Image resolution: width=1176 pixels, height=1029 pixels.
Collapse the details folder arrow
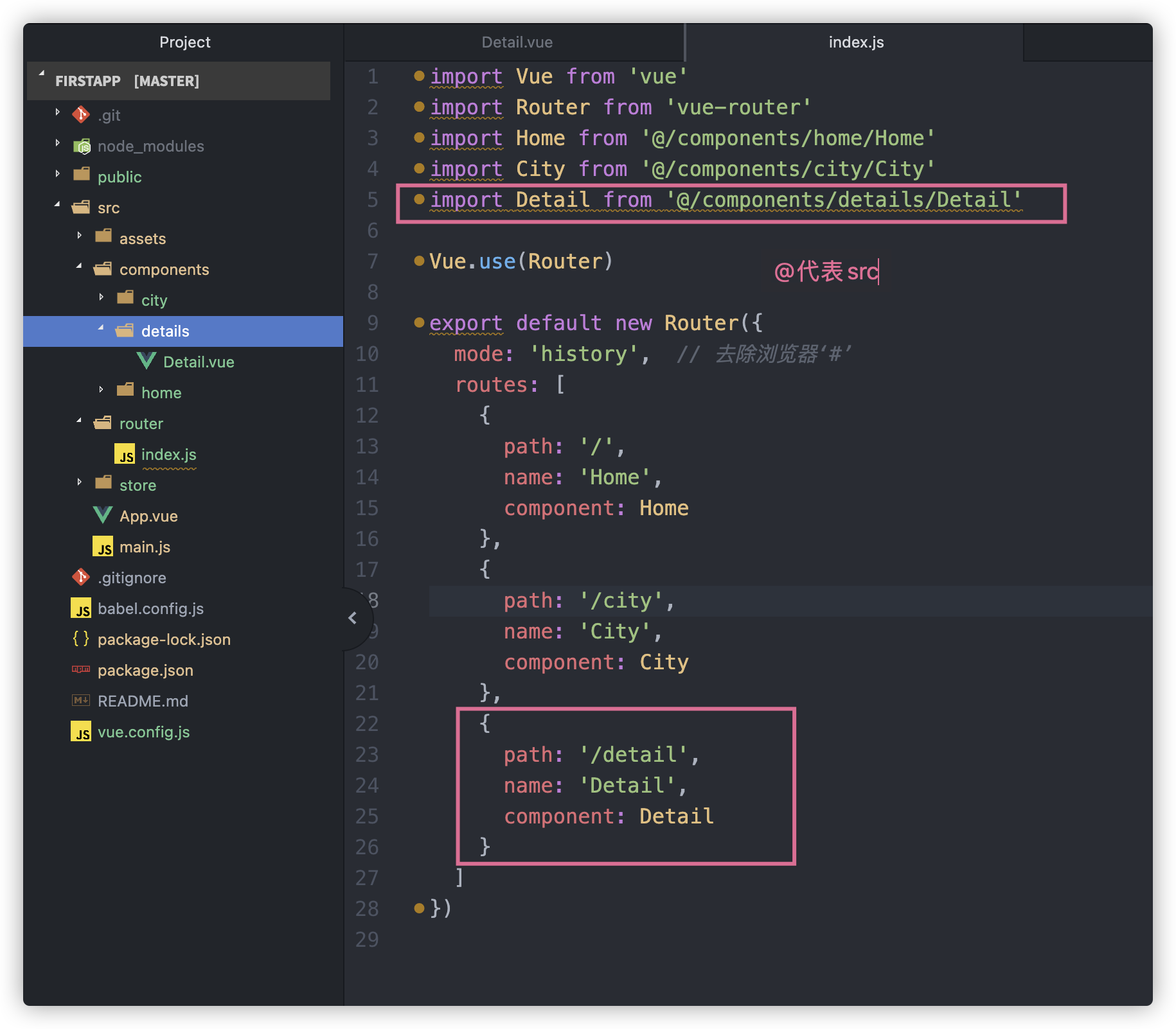(102, 328)
